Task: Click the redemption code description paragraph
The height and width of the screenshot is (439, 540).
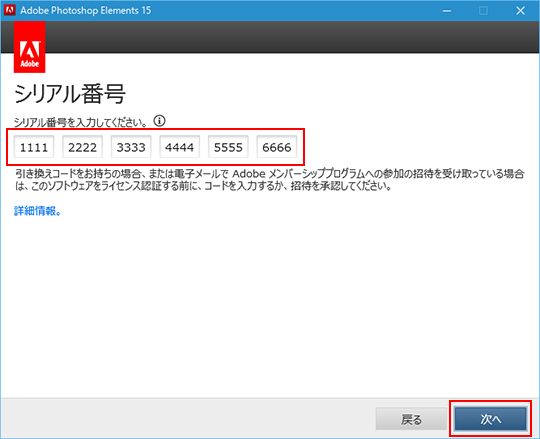Action: tap(270, 180)
